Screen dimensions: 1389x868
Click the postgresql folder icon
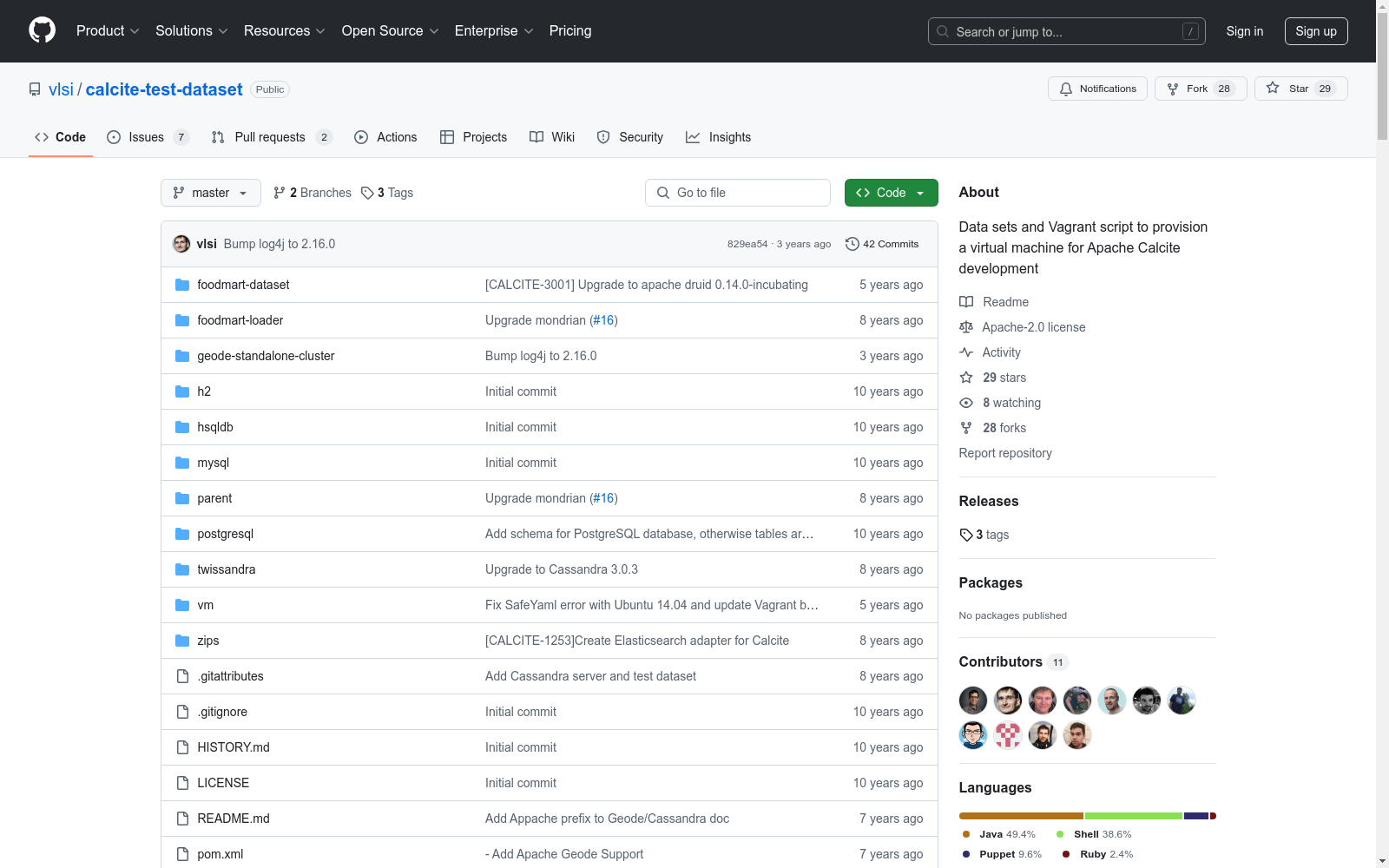coord(182,534)
